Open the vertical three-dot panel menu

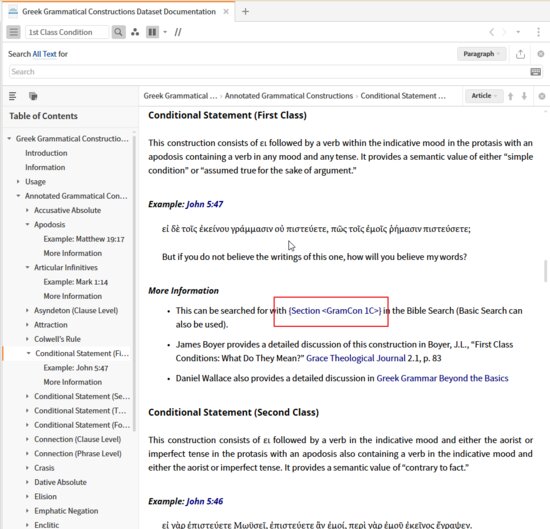538,32
